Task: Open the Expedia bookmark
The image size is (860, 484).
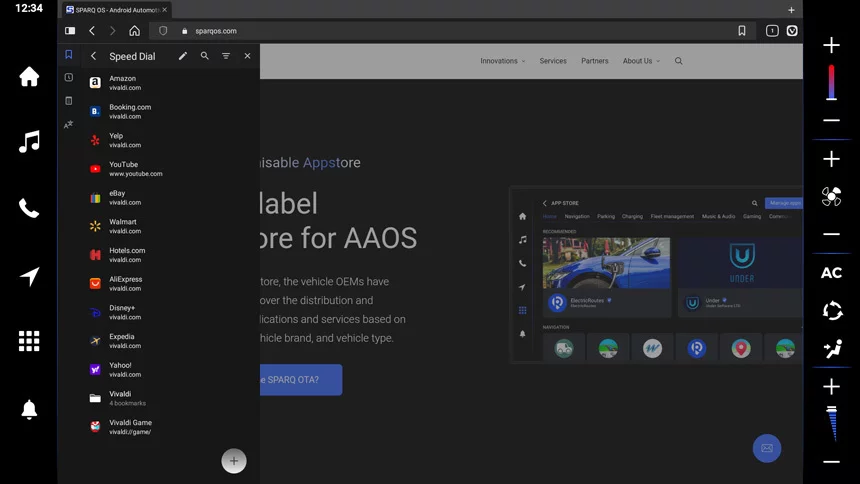Action: [171, 341]
